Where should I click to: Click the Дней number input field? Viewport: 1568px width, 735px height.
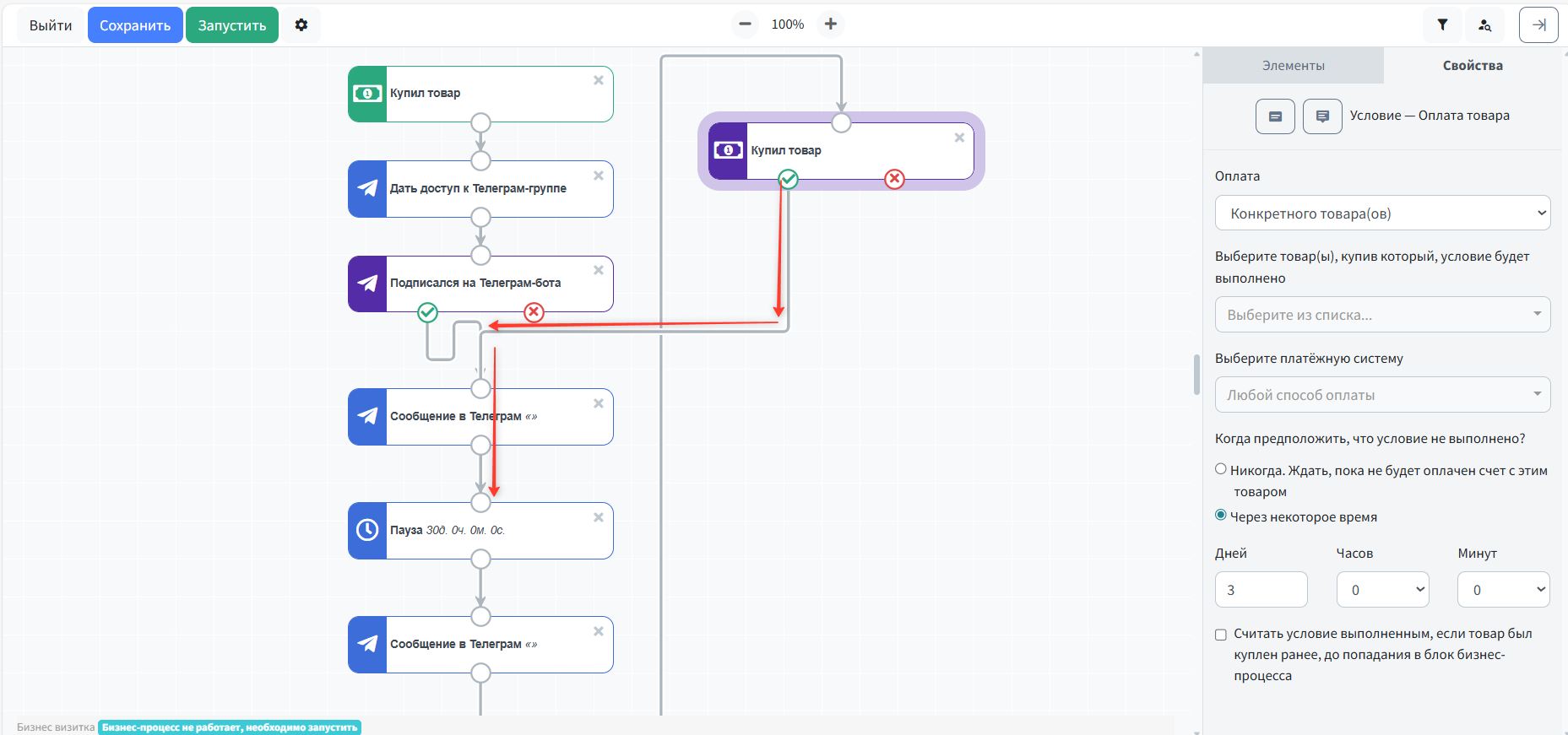[1261, 590]
